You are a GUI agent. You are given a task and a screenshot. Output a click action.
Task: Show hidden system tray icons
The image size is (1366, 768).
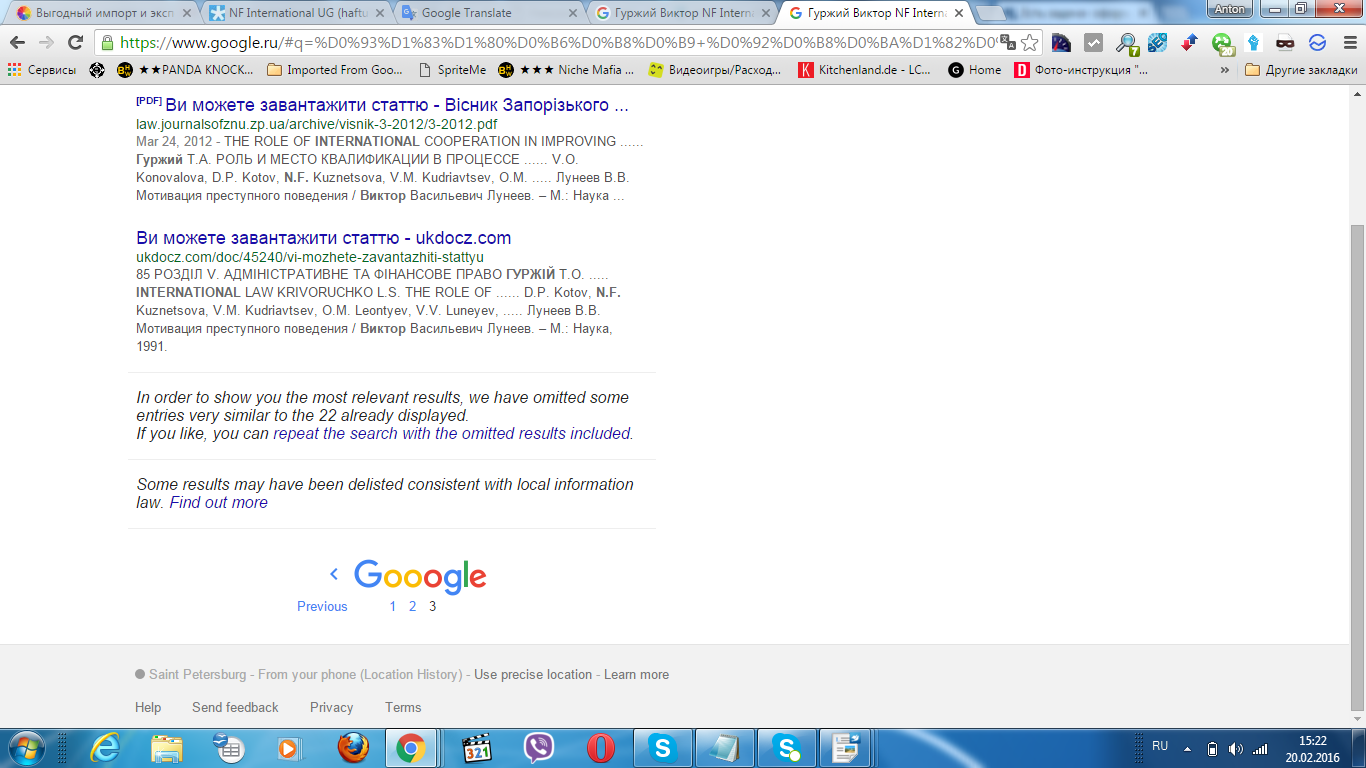(1187, 748)
